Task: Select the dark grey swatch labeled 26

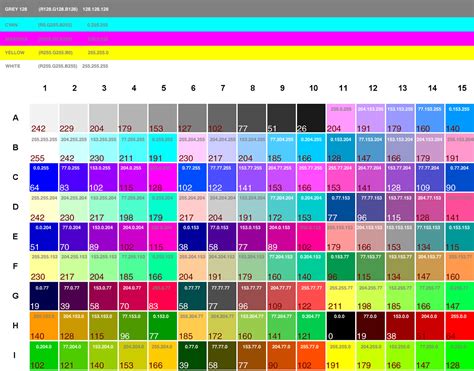Action: point(311,118)
